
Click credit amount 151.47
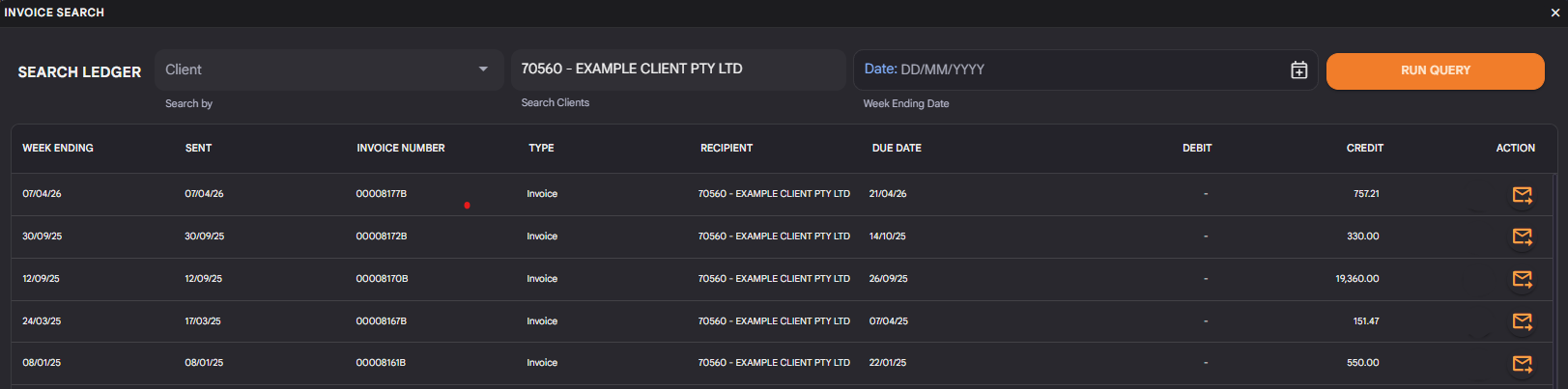click(x=1366, y=321)
